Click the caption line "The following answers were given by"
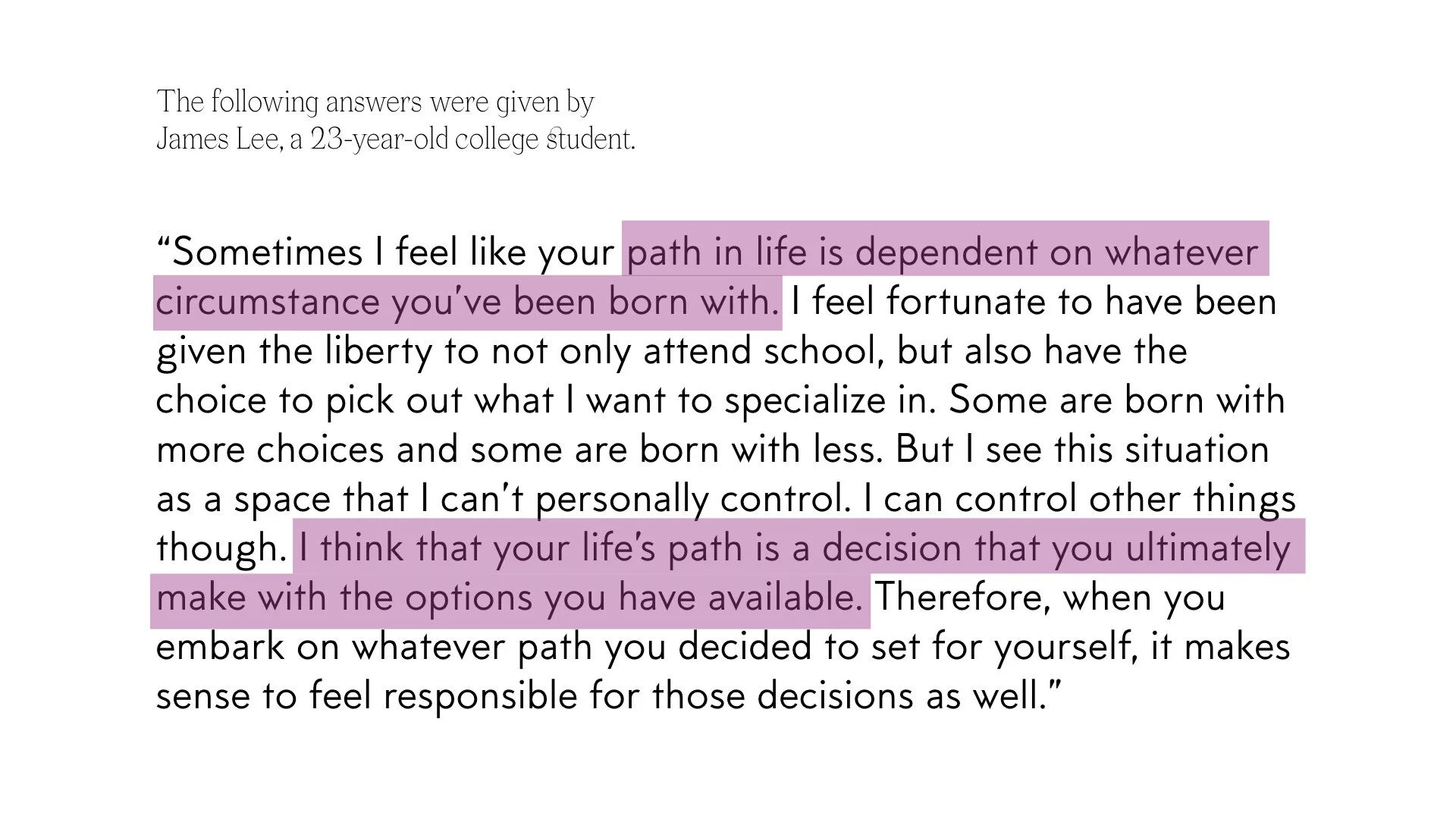Screen dimensions: 1456x819 [x=375, y=102]
